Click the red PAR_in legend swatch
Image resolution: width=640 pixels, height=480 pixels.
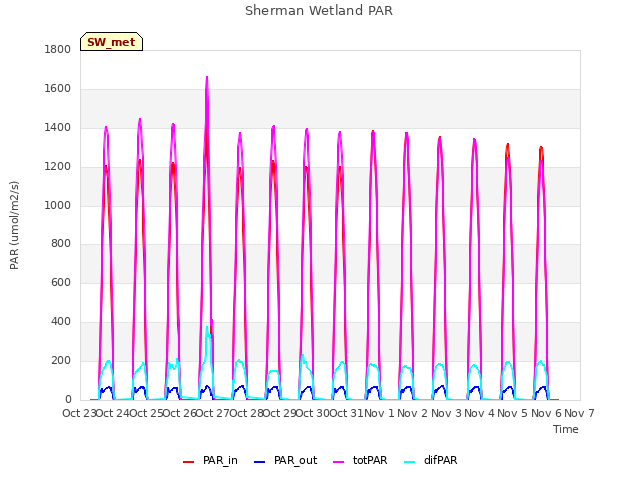[189, 462]
